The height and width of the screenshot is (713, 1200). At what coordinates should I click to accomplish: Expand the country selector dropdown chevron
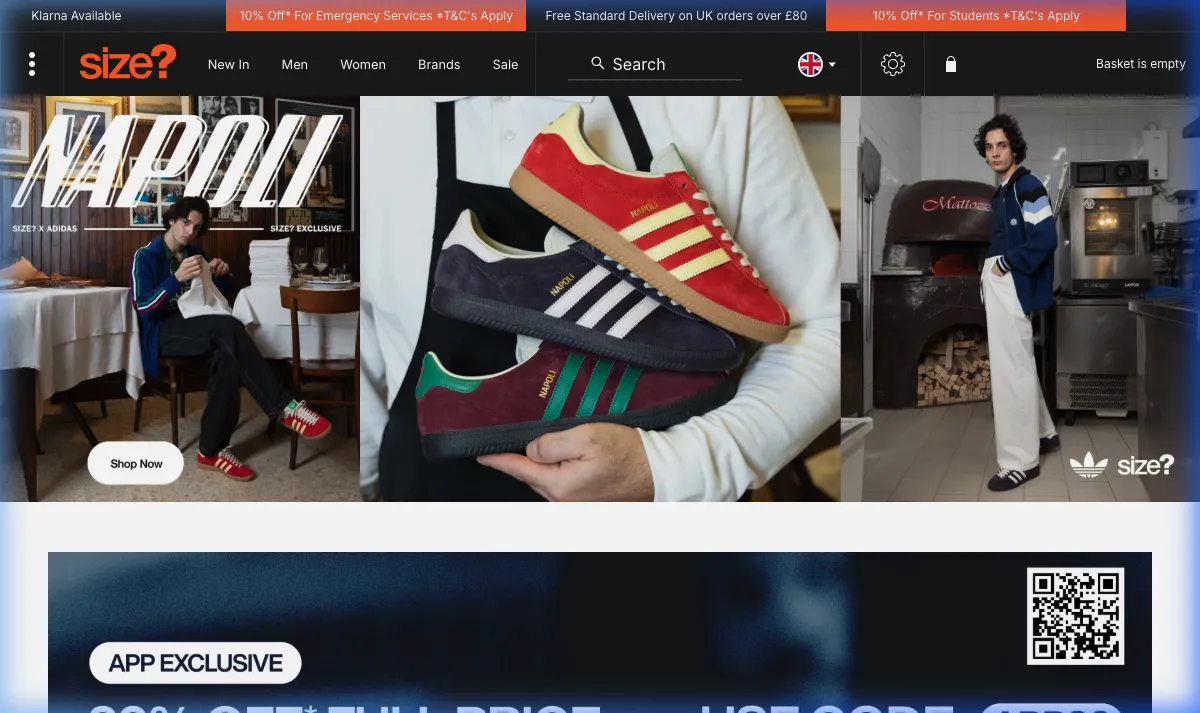tap(831, 65)
